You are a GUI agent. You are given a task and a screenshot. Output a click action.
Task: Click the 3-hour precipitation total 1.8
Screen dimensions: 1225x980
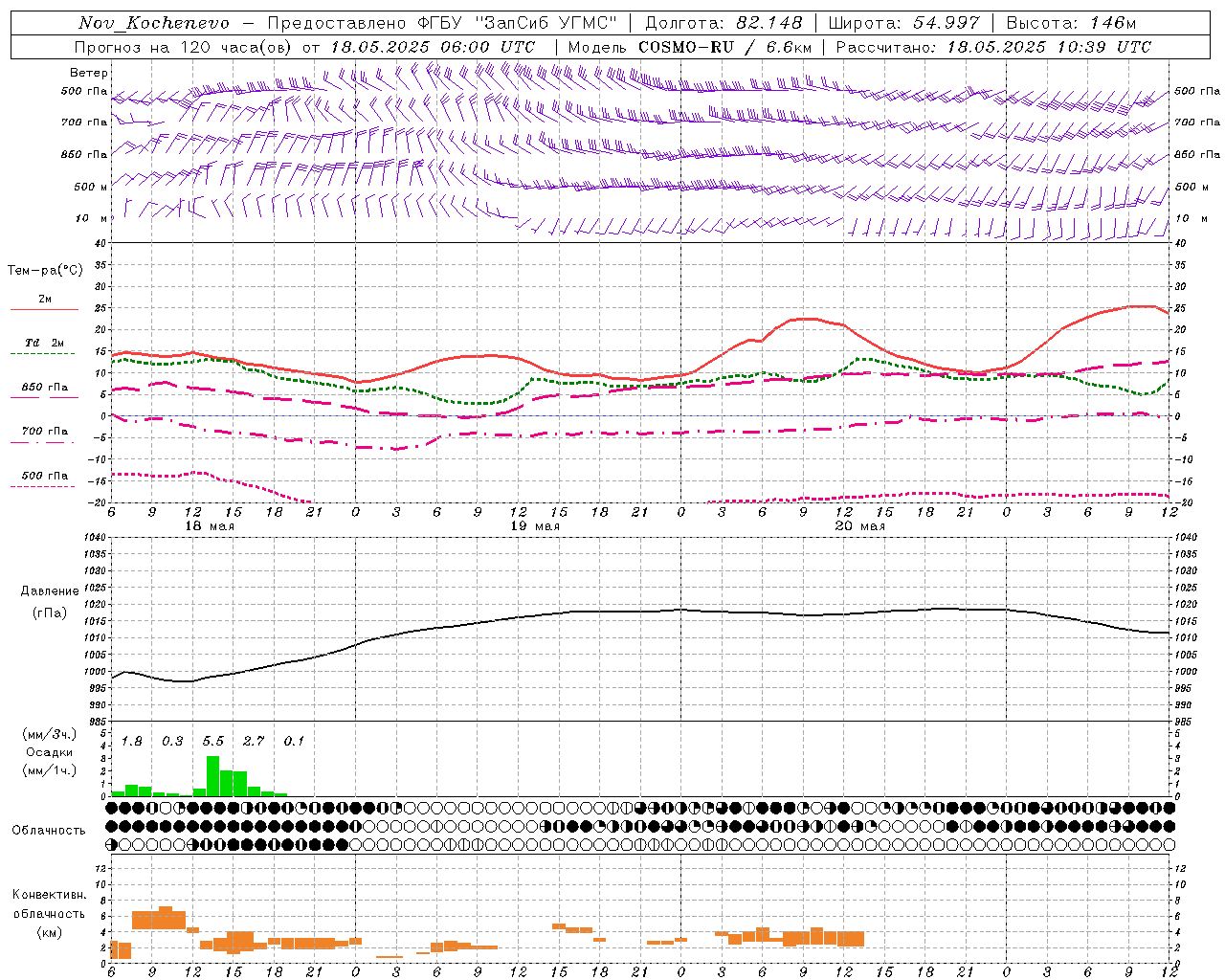(132, 742)
